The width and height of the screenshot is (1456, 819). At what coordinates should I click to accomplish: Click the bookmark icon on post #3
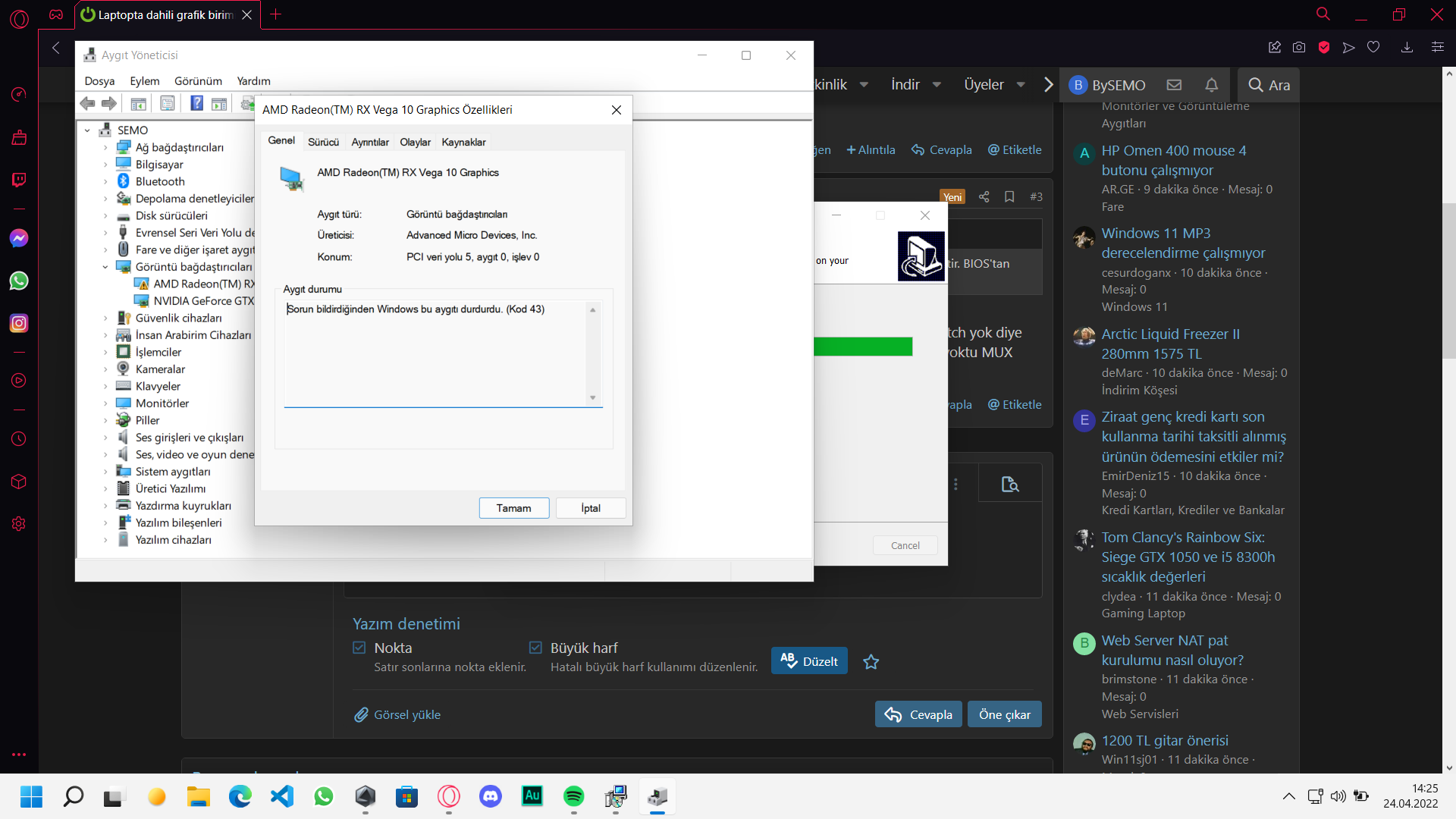coord(1009,196)
